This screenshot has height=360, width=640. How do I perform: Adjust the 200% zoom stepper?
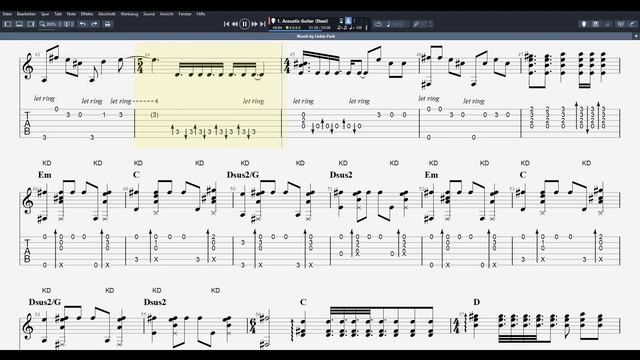click(x=60, y=24)
